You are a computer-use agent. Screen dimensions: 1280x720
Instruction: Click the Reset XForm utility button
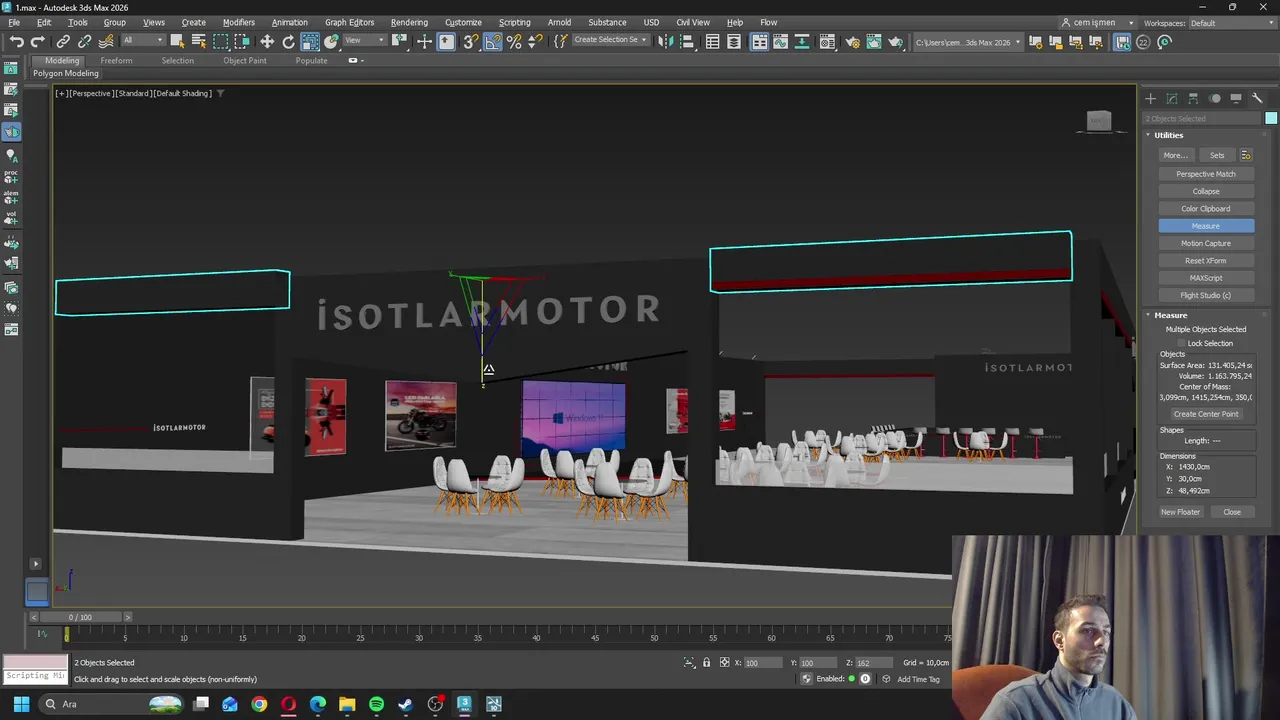(1206, 261)
